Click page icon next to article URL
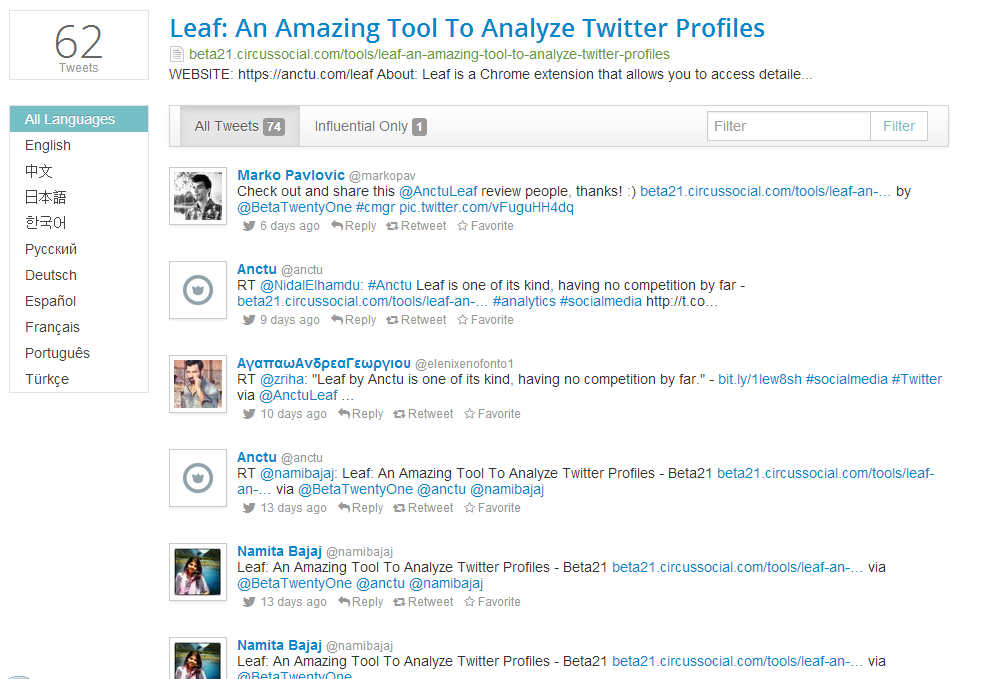Image resolution: width=982 pixels, height=679 pixels. point(177,54)
